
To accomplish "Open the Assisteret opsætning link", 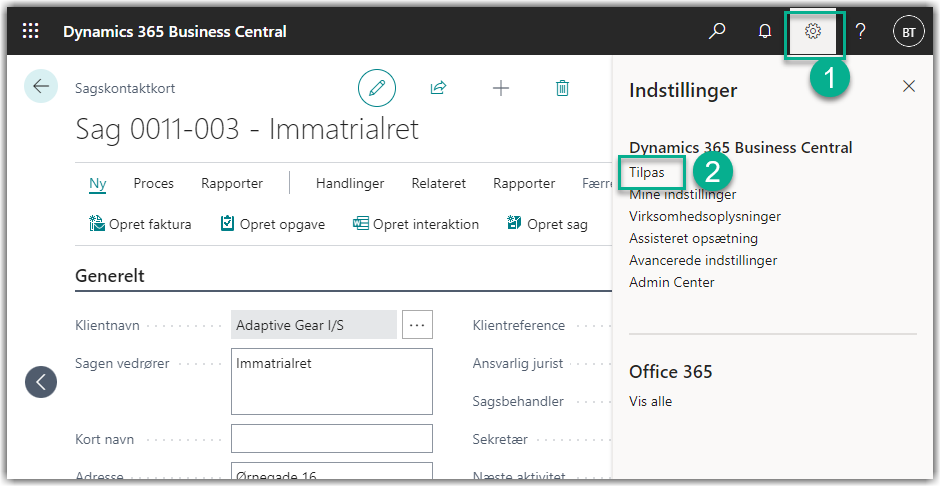I will tap(693, 238).
